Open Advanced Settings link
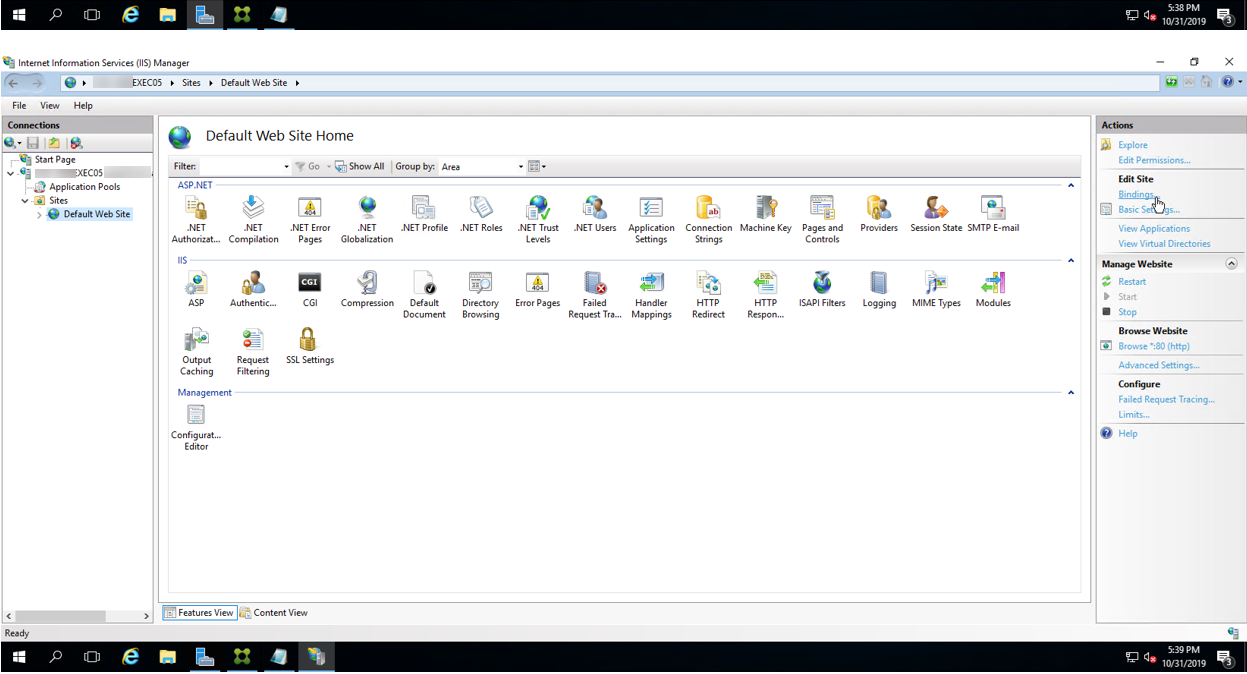Image resolution: width=1247 pixels, height=674 pixels. pyautogui.click(x=1158, y=365)
